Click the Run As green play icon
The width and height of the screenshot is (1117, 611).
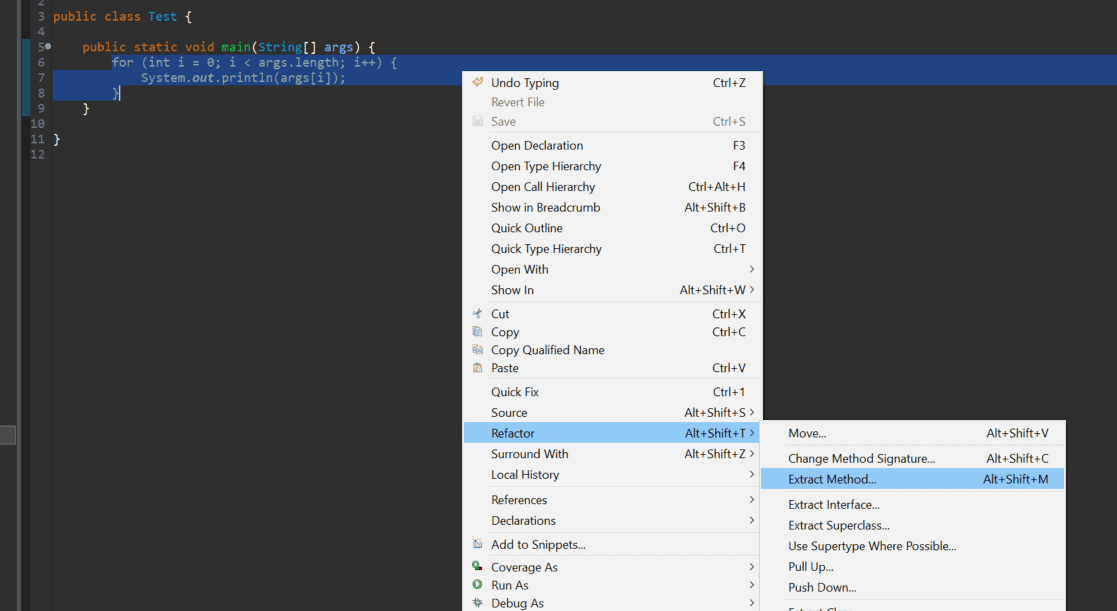(x=477, y=585)
